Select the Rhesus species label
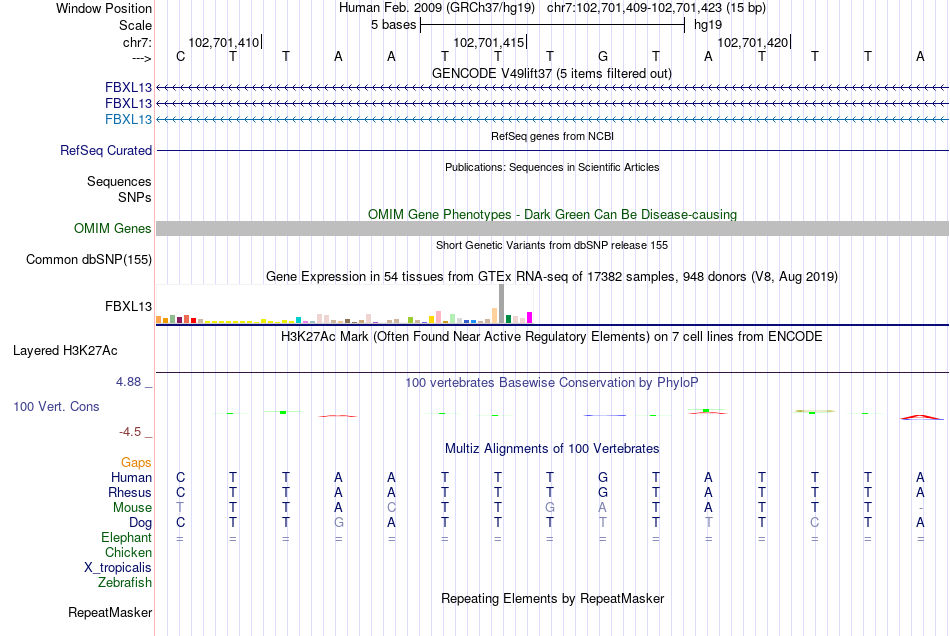This screenshot has height=636, width=950. click(x=130, y=492)
